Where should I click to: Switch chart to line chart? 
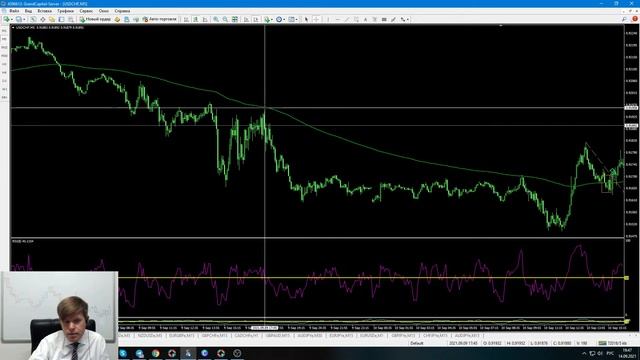(205, 19)
